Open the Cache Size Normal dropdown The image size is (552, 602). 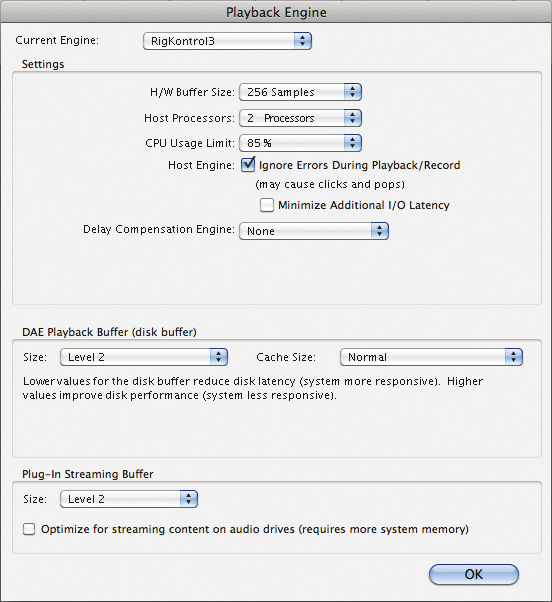pos(431,357)
